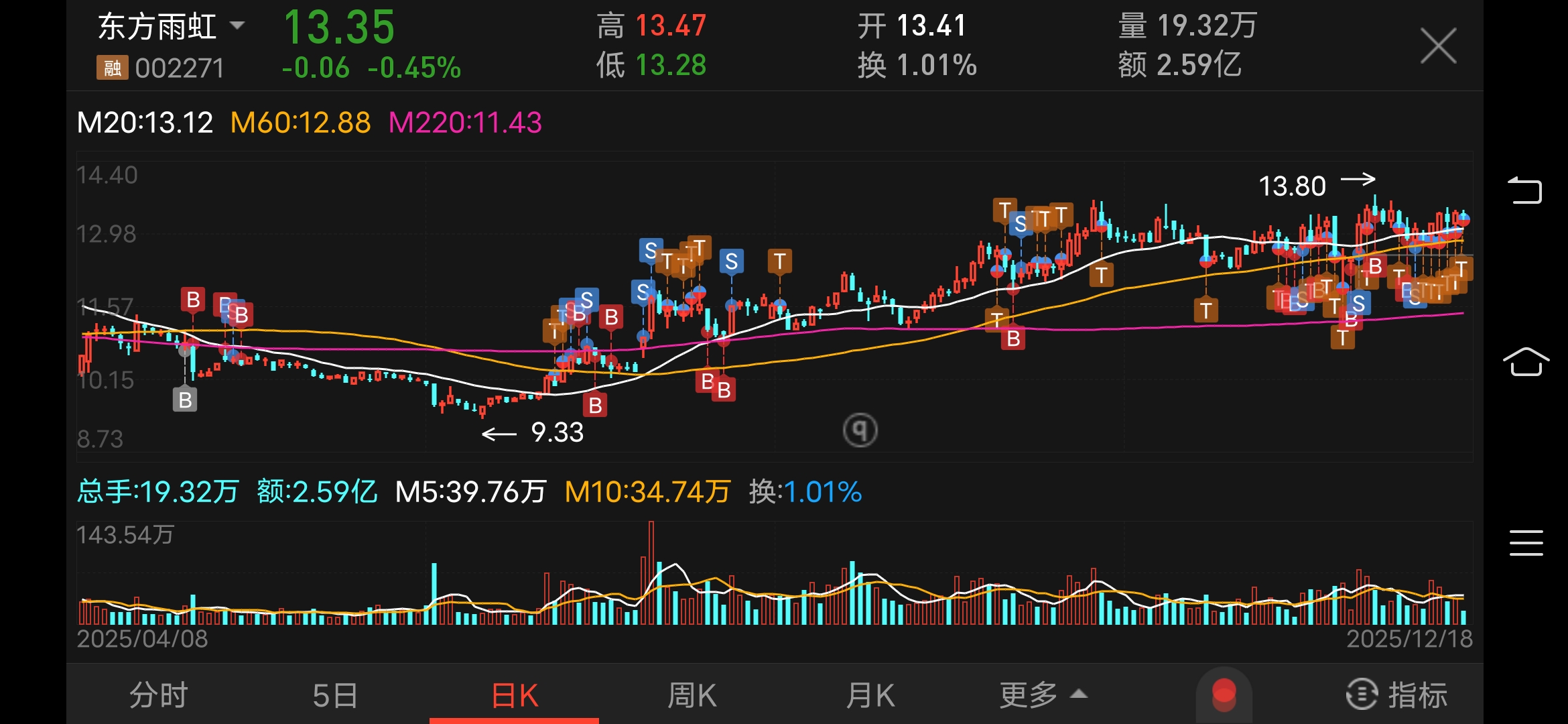Close the stock chart view
This screenshot has height=724, width=1568.
tap(1438, 46)
